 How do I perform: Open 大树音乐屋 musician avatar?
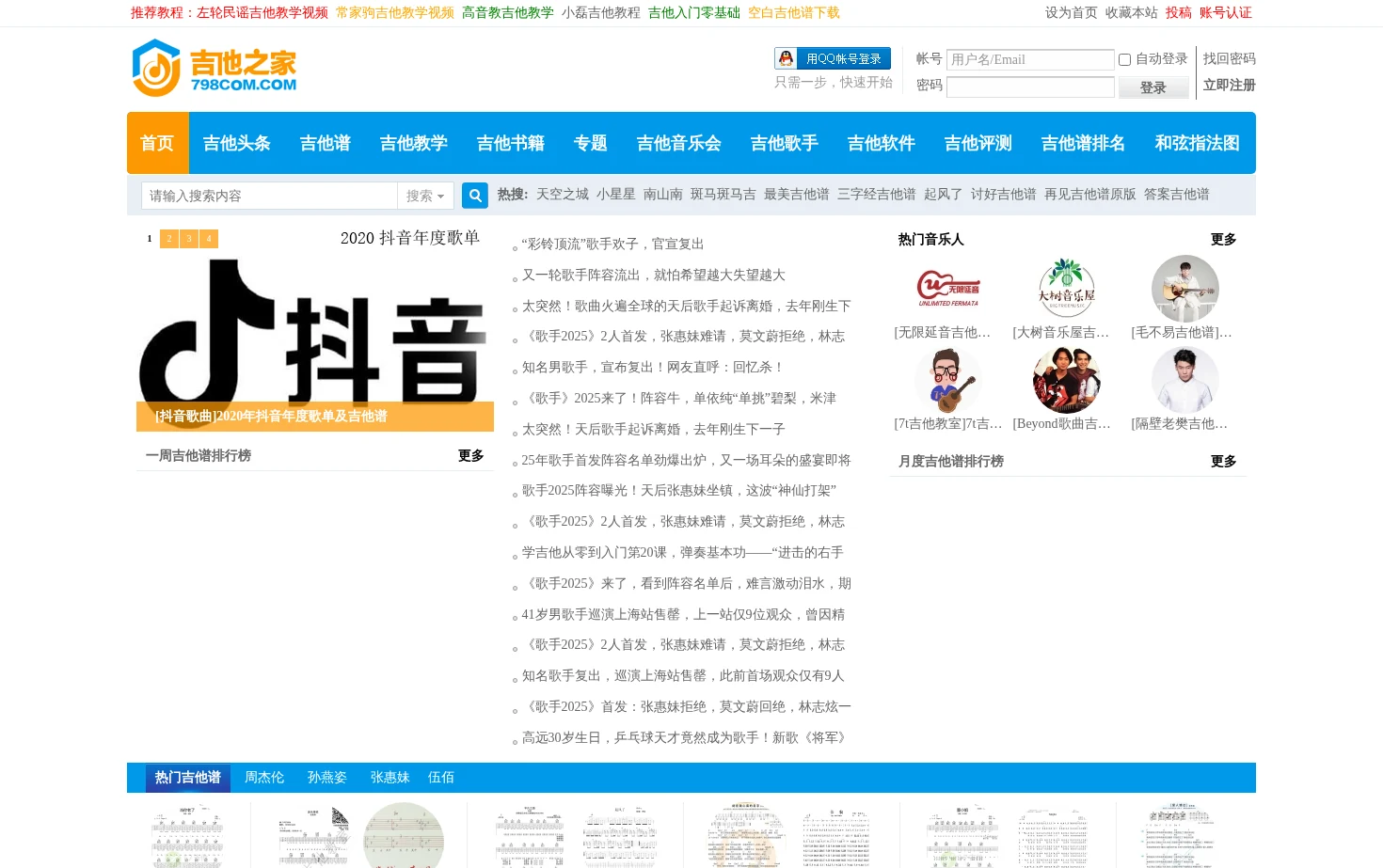pos(1067,289)
